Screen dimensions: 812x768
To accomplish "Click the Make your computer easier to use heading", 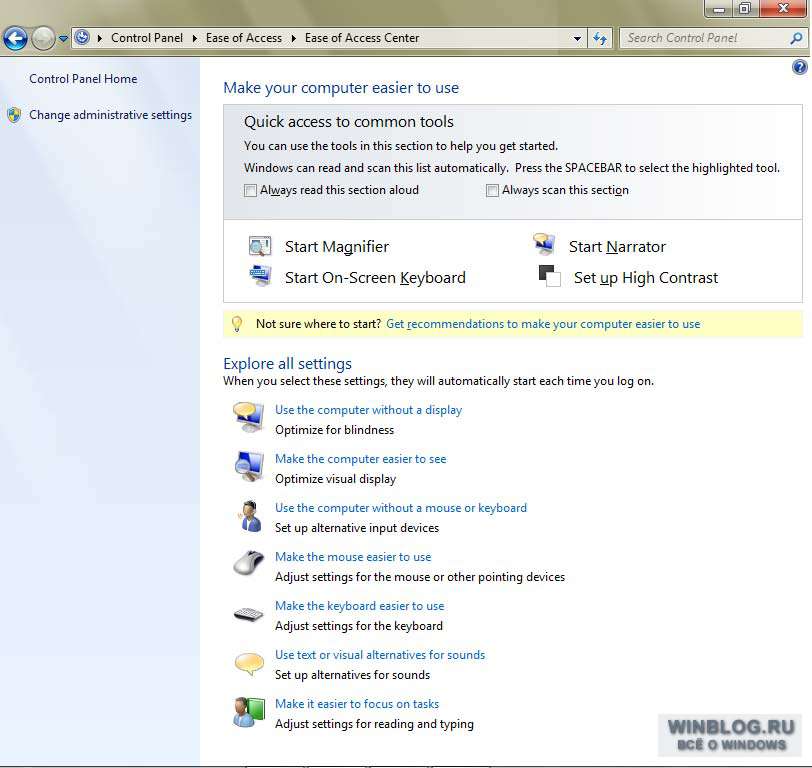I will coord(341,88).
